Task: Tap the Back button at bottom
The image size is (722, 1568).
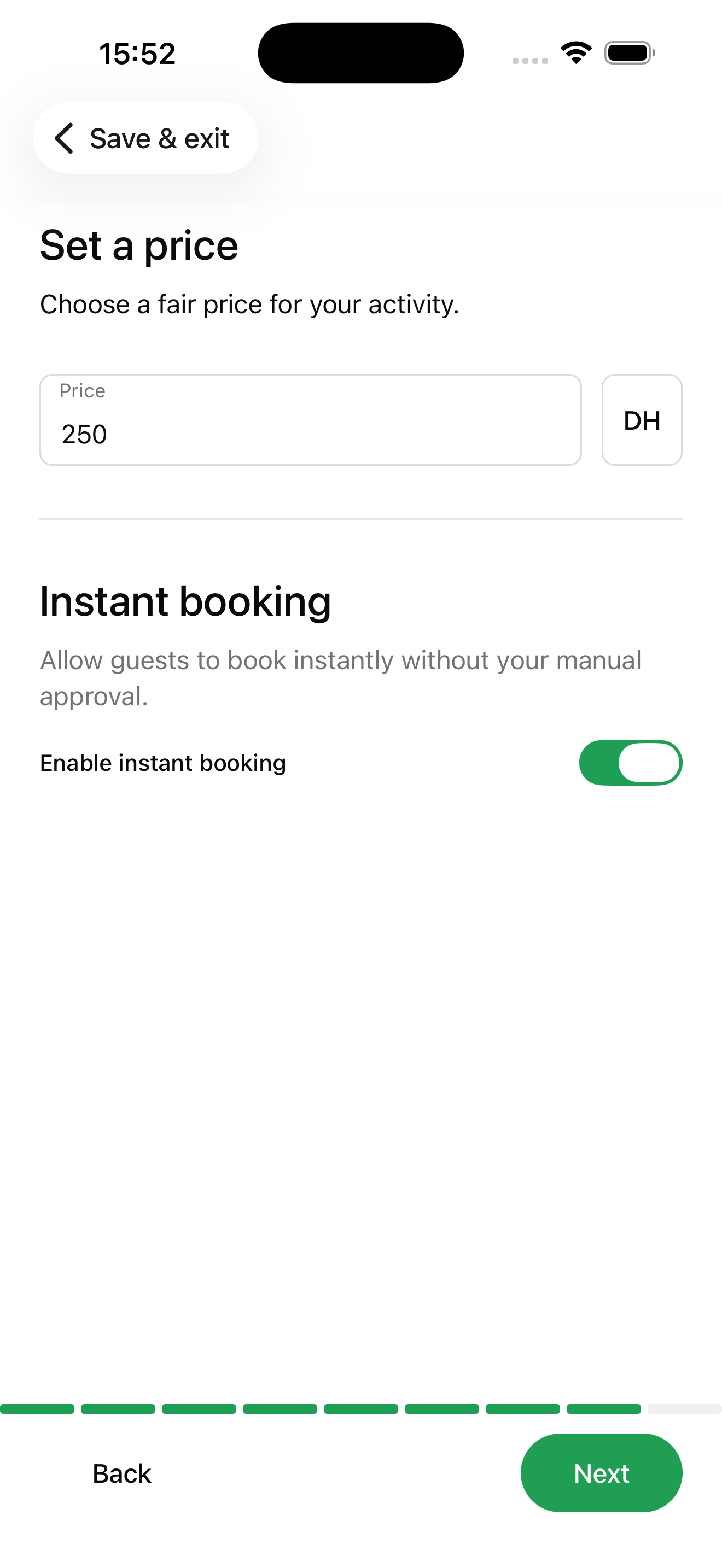Action: point(122,1473)
